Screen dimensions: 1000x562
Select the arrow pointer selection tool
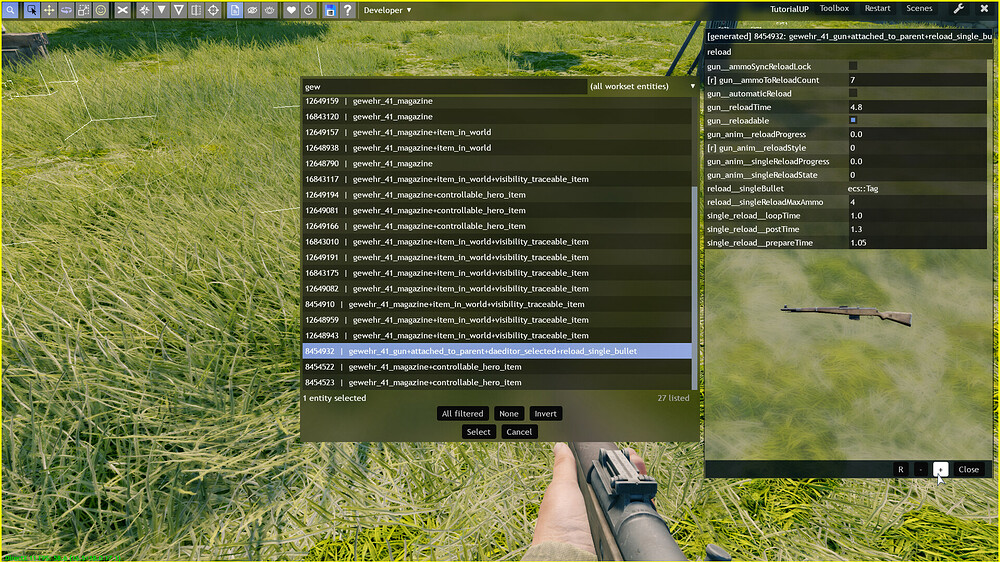click(31, 10)
